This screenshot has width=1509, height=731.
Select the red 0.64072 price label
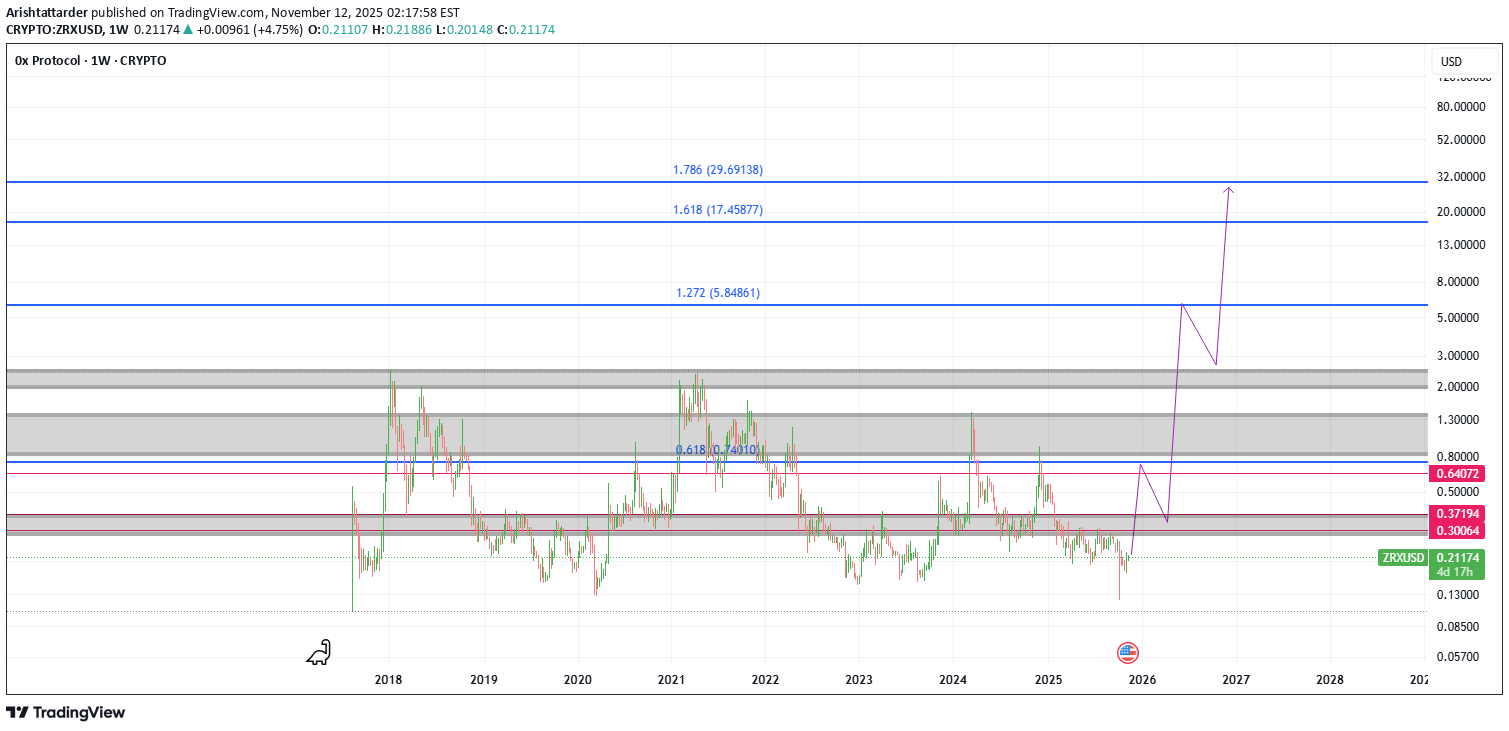[x=1458, y=473]
